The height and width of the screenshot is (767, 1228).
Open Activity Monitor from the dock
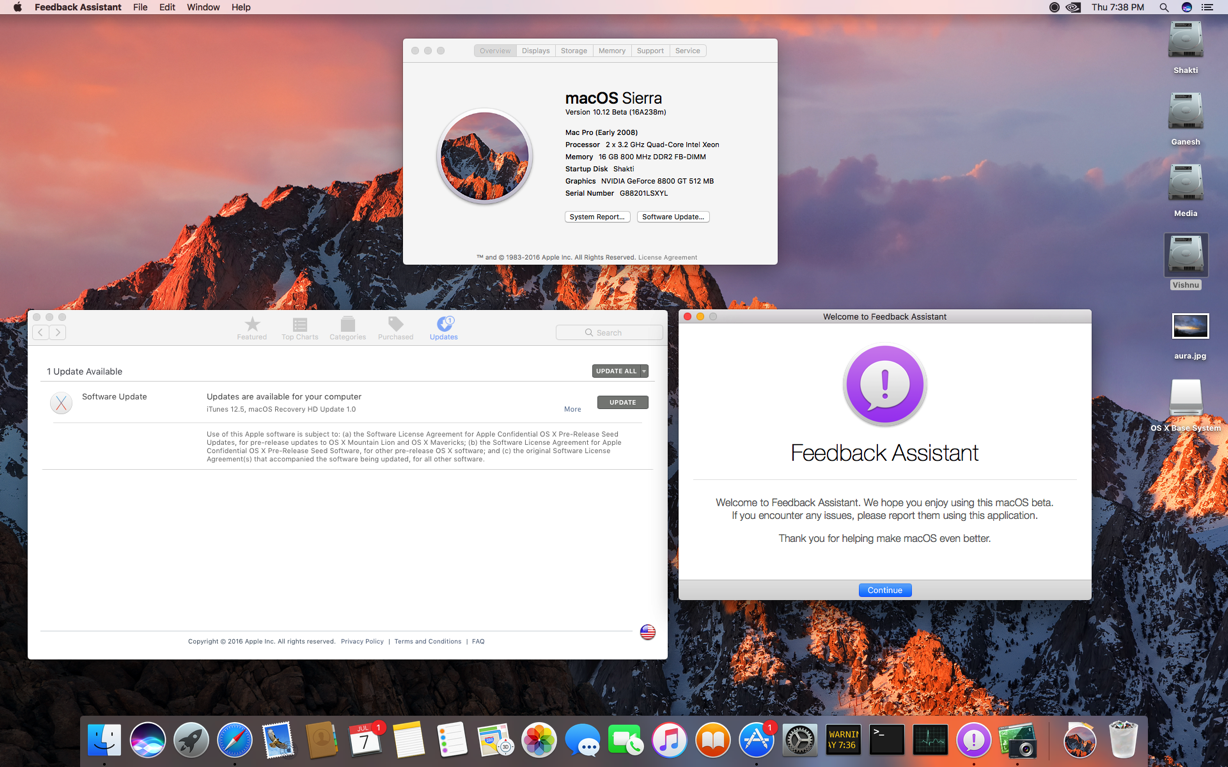click(x=930, y=740)
